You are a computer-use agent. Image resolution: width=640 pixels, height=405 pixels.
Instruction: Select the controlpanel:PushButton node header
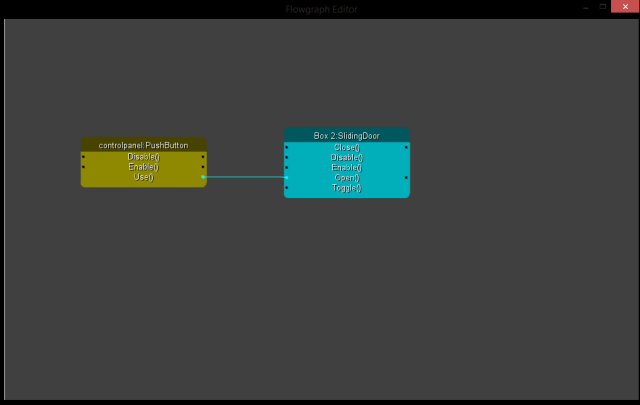point(143,145)
